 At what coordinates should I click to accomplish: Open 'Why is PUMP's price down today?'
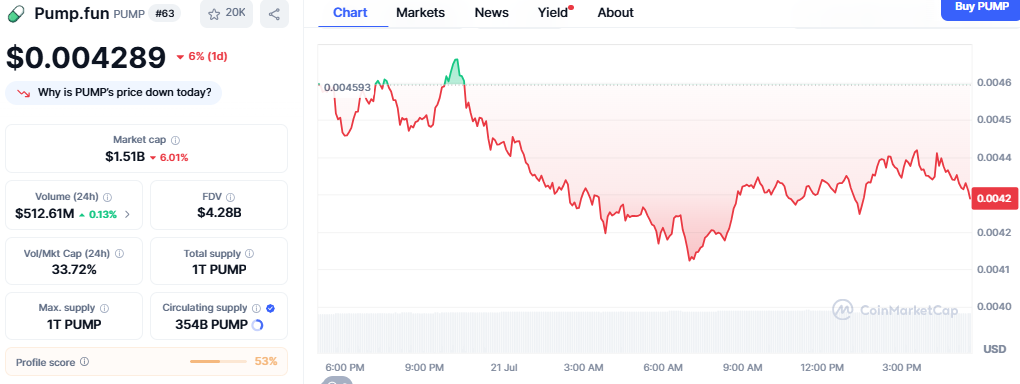114,92
